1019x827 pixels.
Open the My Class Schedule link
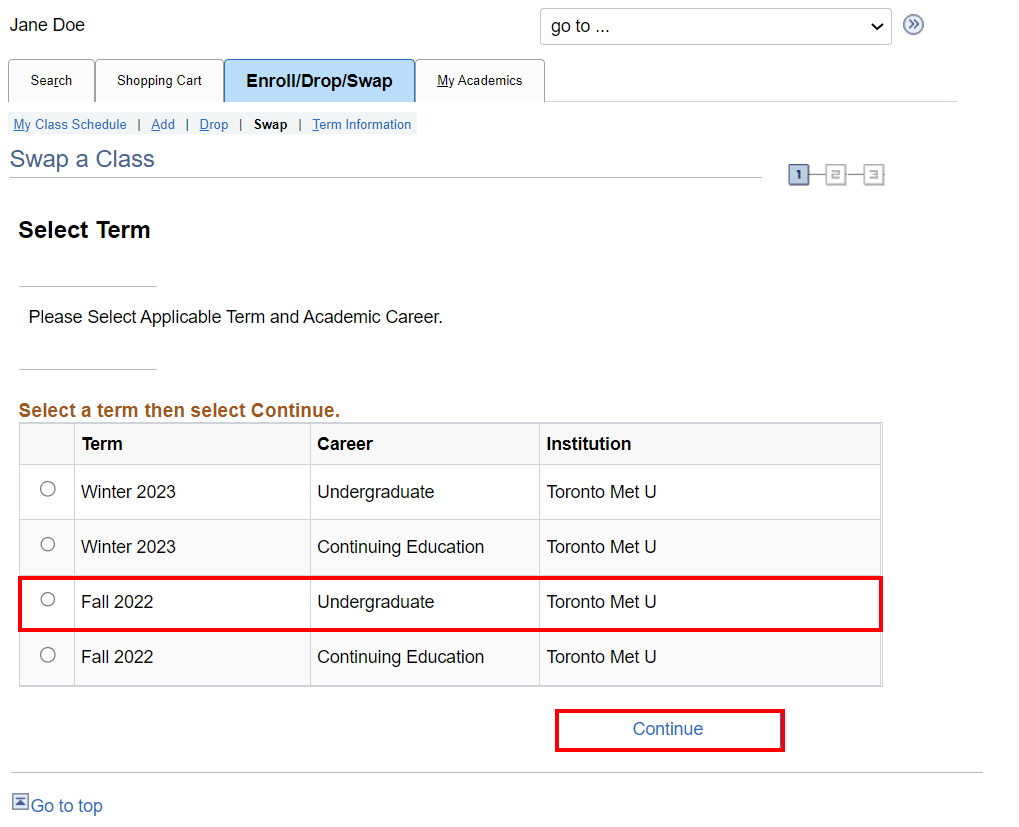(x=70, y=125)
